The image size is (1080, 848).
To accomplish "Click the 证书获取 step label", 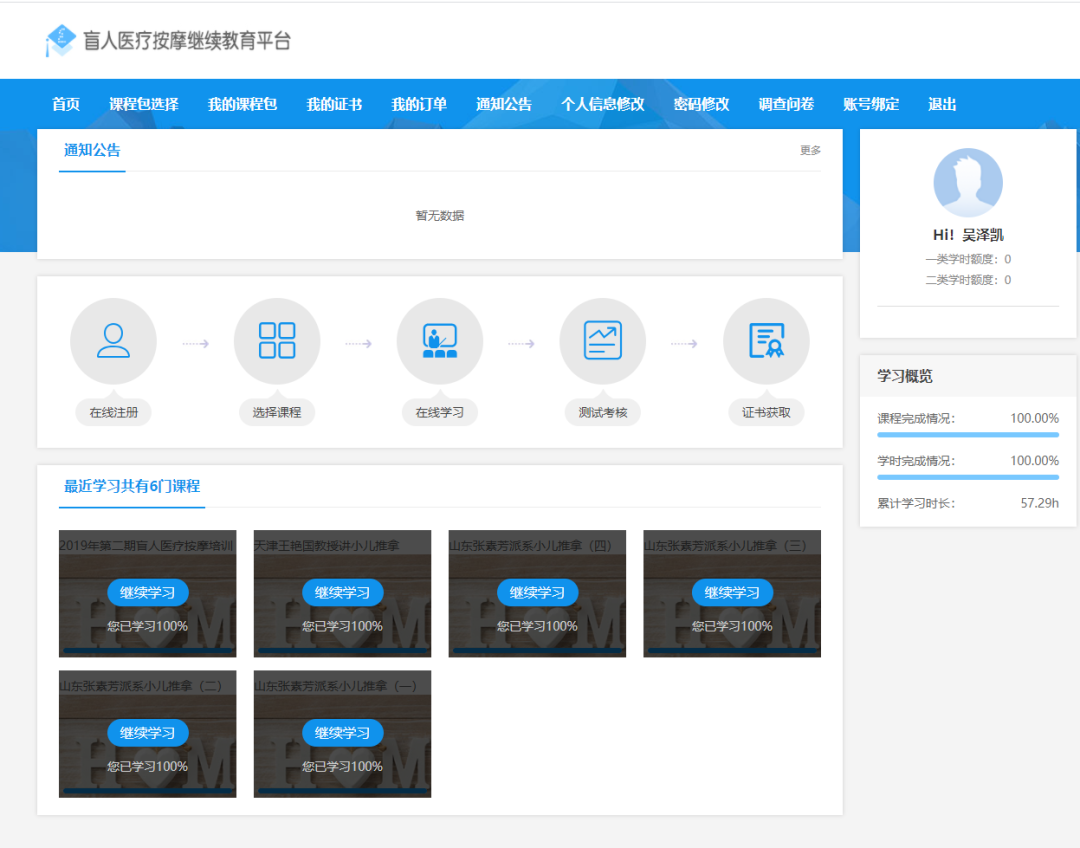I will click(766, 413).
